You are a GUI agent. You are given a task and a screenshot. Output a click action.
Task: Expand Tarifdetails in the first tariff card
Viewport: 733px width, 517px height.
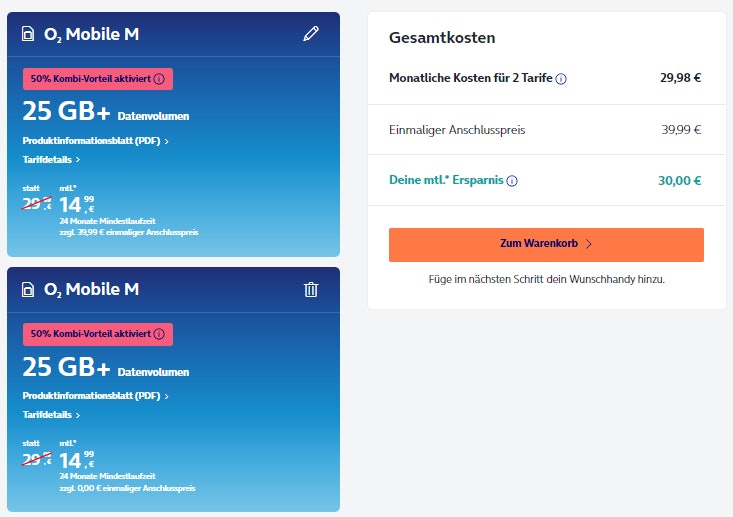pyautogui.click(x=51, y=159)
